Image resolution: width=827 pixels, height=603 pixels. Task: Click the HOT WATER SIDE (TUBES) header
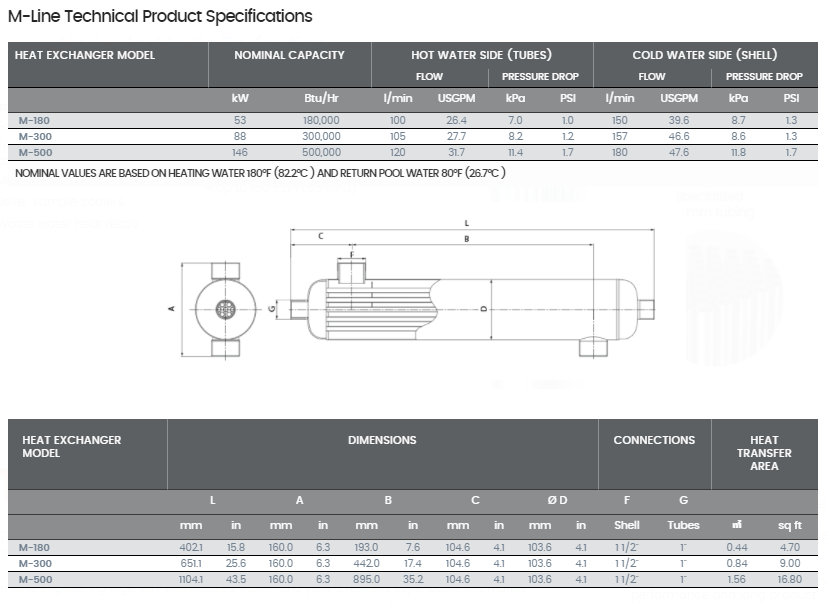pyautogui.click(x=482, y=55)
